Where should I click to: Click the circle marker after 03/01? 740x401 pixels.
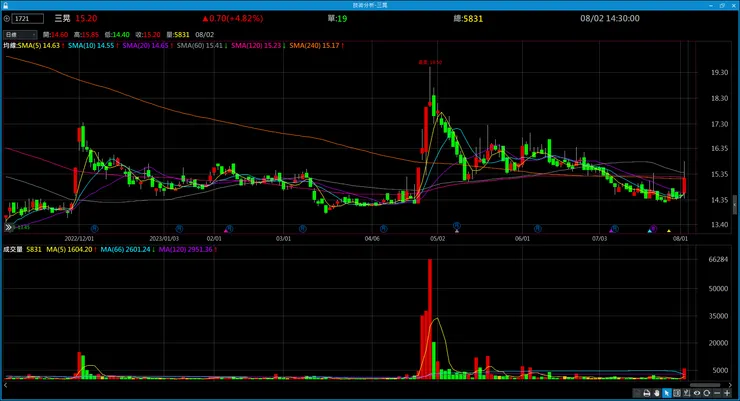click(x=303, y=228)
